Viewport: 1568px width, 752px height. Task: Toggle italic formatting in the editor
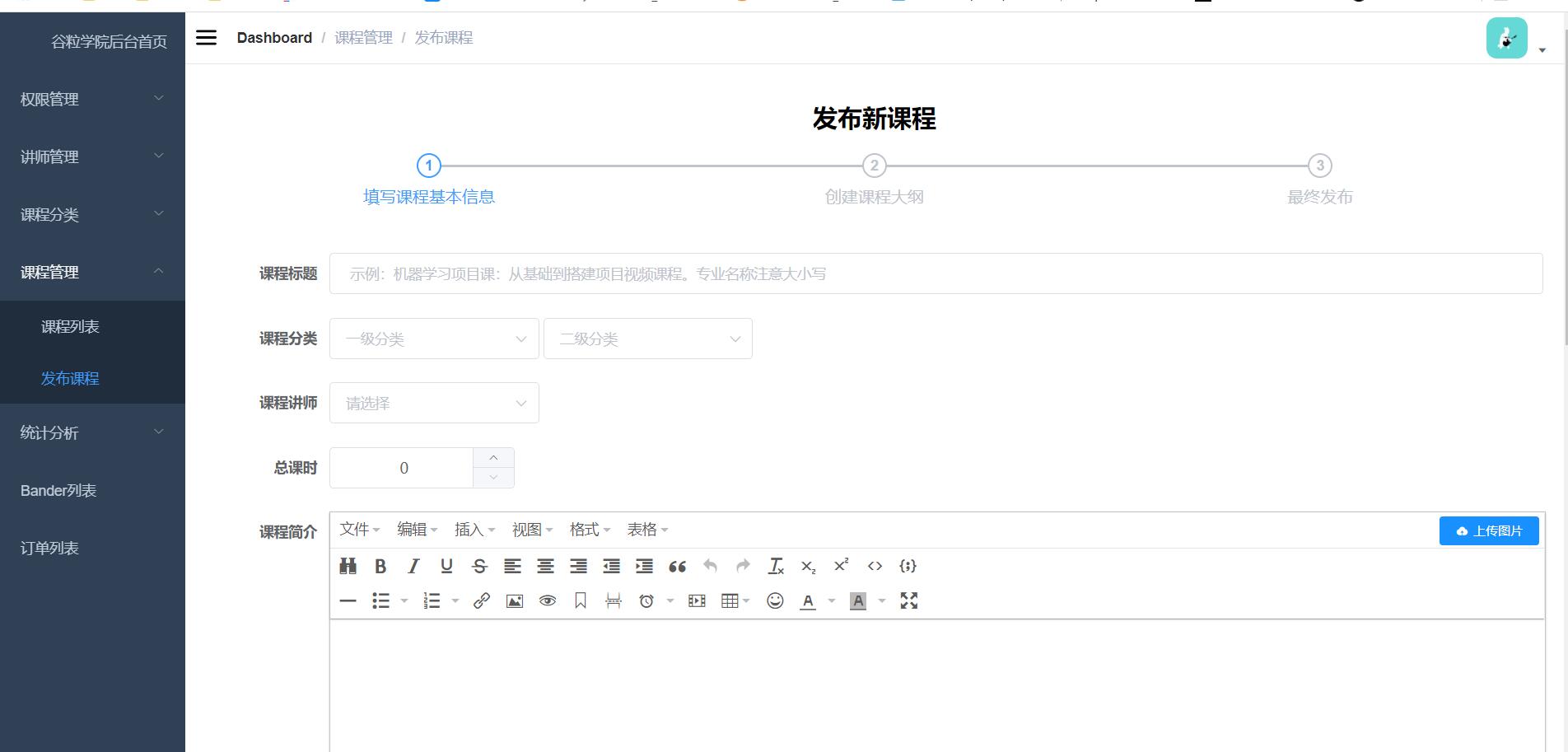pyautogui.click(x=413, y=566)
